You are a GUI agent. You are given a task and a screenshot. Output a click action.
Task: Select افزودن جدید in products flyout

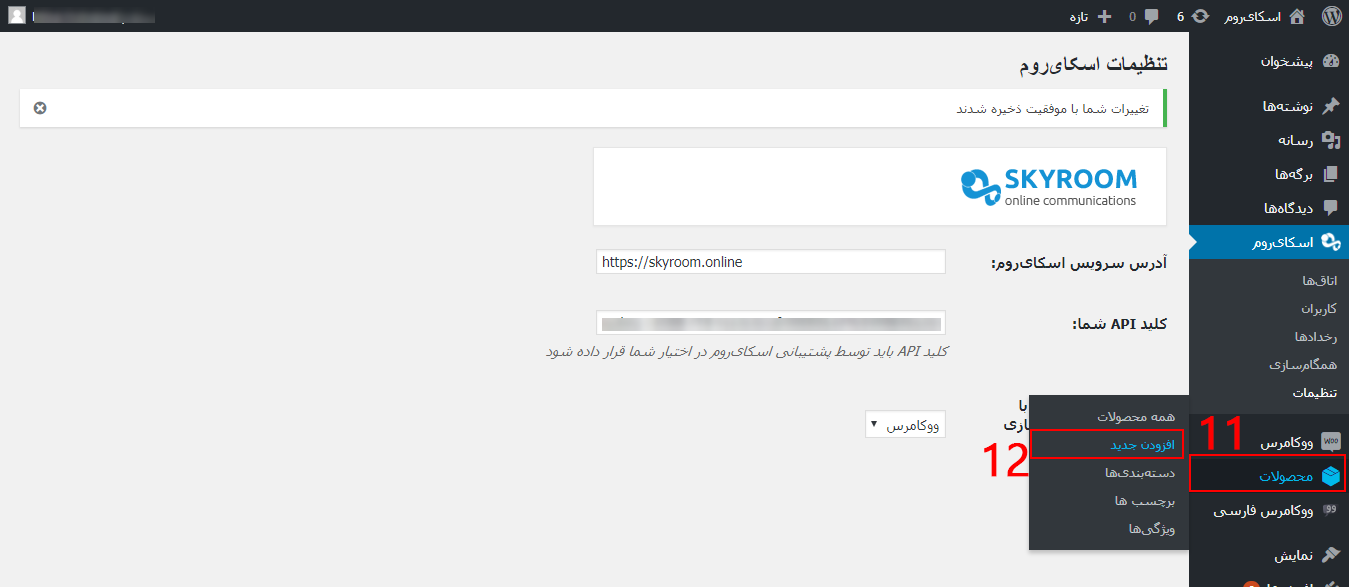(1143, 444)
